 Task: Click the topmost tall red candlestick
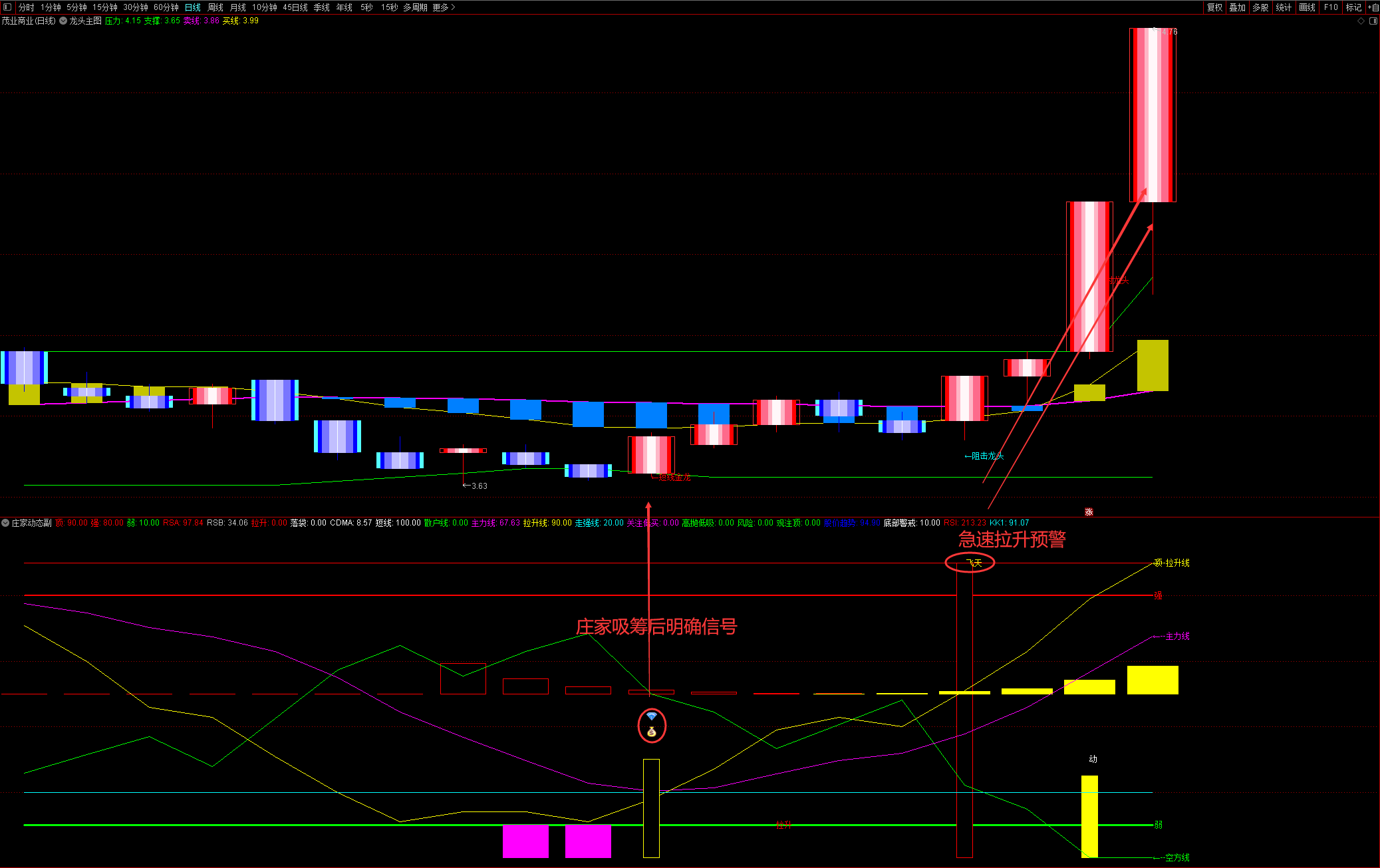1153,114
